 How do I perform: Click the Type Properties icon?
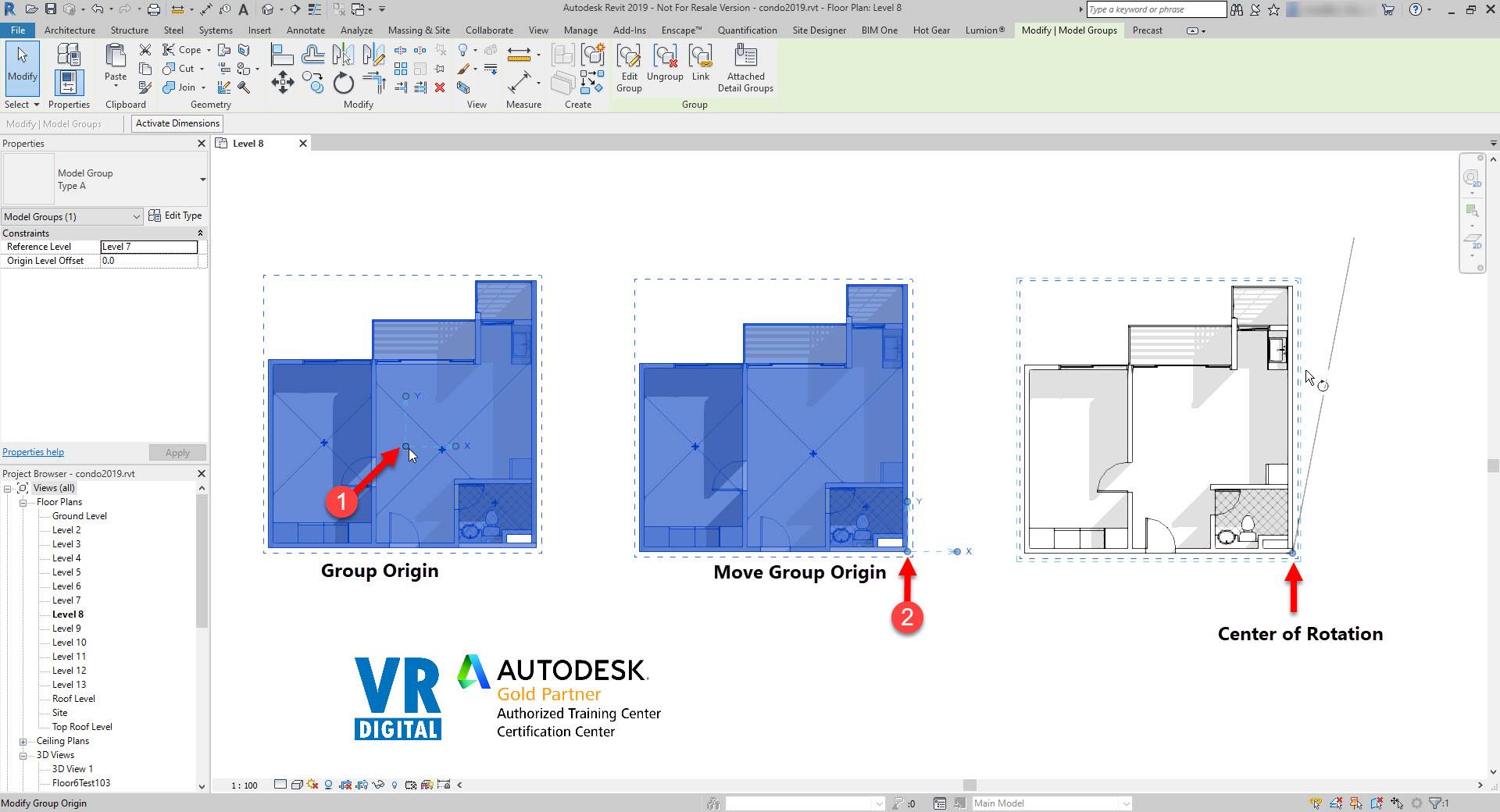(x=69, y=54)
